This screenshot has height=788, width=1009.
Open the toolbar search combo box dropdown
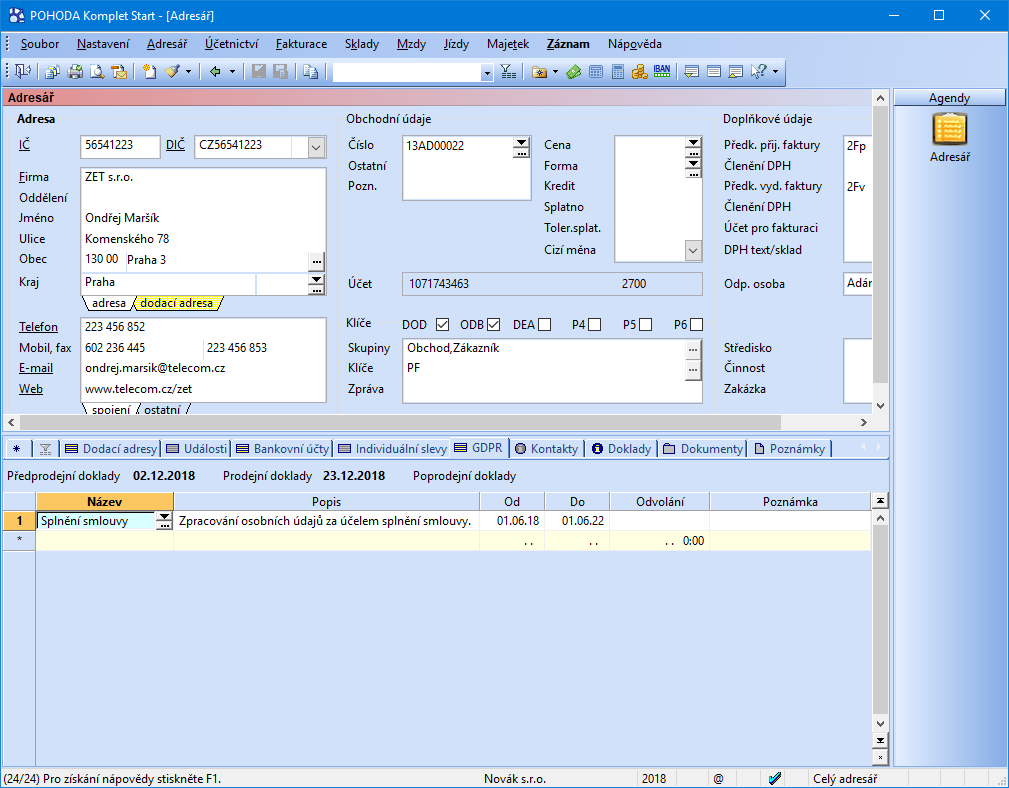487,73
